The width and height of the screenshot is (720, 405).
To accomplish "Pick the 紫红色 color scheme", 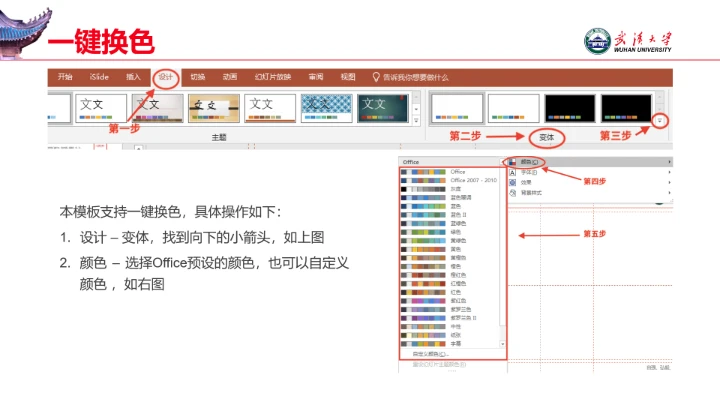I will tap(449, 301).
